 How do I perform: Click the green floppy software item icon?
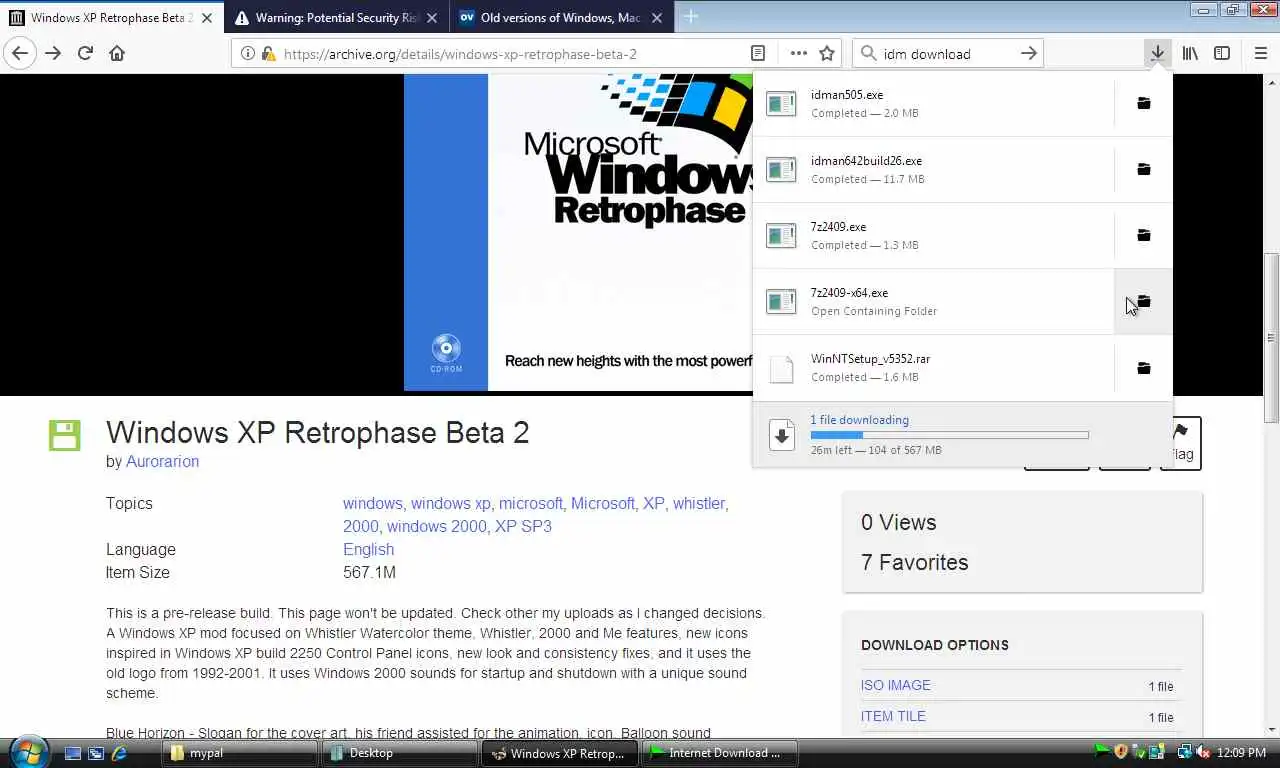click(65, 435)
